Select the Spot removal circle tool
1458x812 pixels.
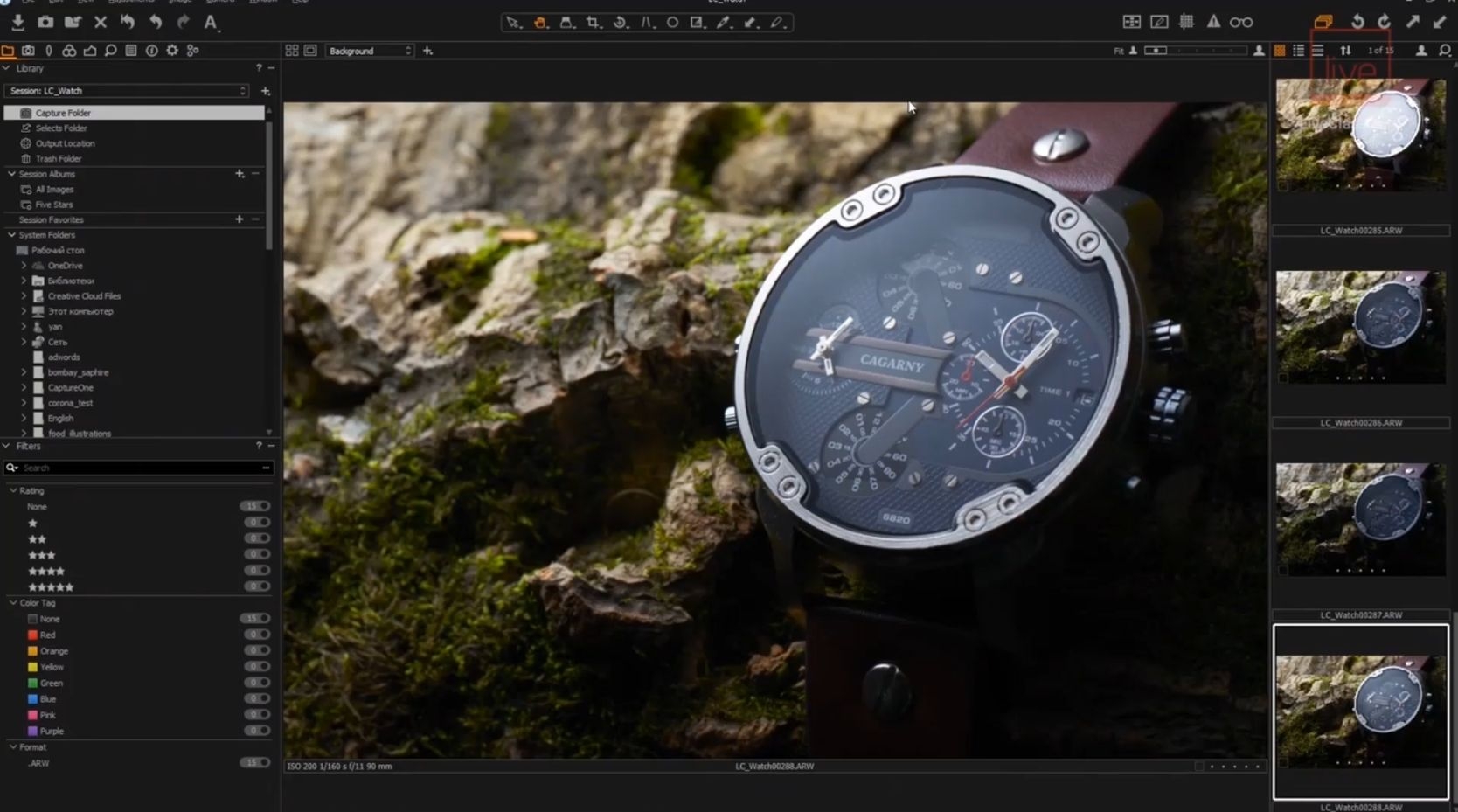pos(672,23)
